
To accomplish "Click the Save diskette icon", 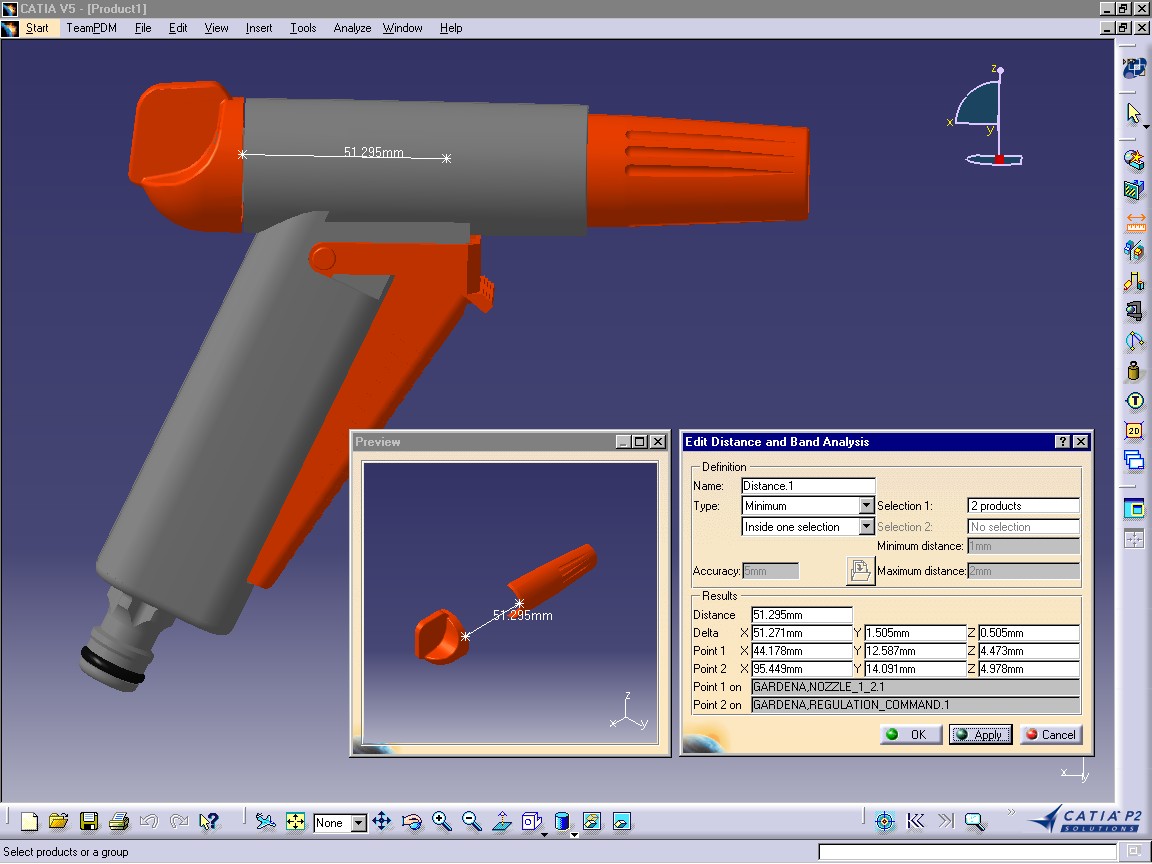I will pyautogui.click(x=89, y=822).
